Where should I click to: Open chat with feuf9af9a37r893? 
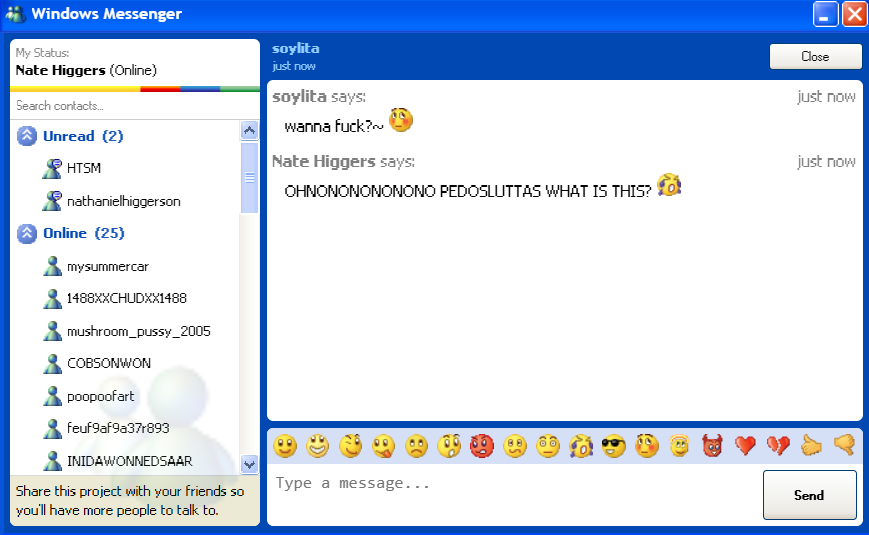click(x=125, y=428)
